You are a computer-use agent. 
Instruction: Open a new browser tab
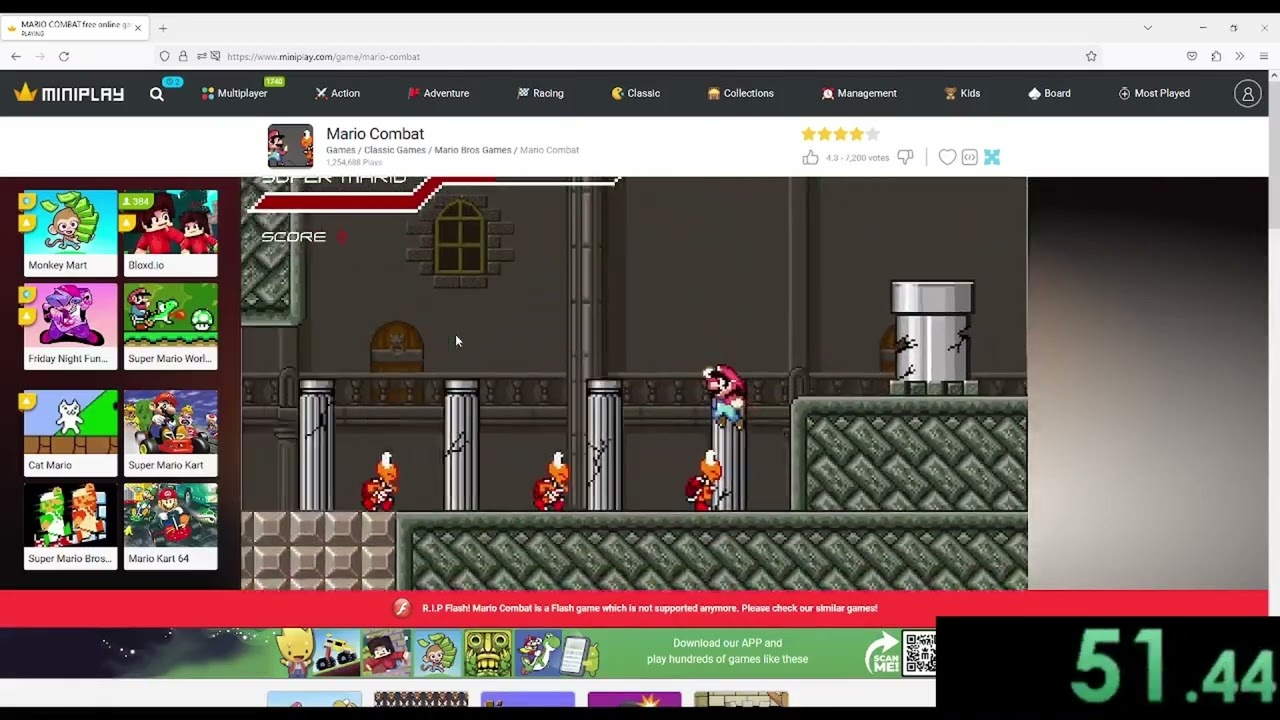pos(163,28)
